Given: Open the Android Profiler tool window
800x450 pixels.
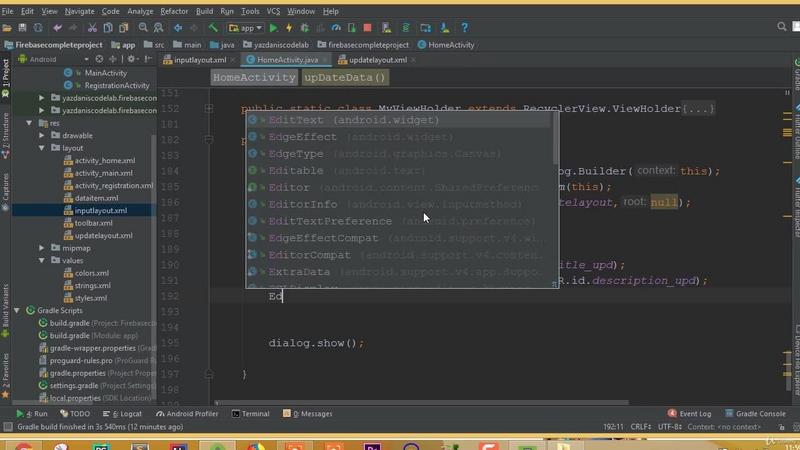Looking at the screenshot, I should tap(187, 414).
